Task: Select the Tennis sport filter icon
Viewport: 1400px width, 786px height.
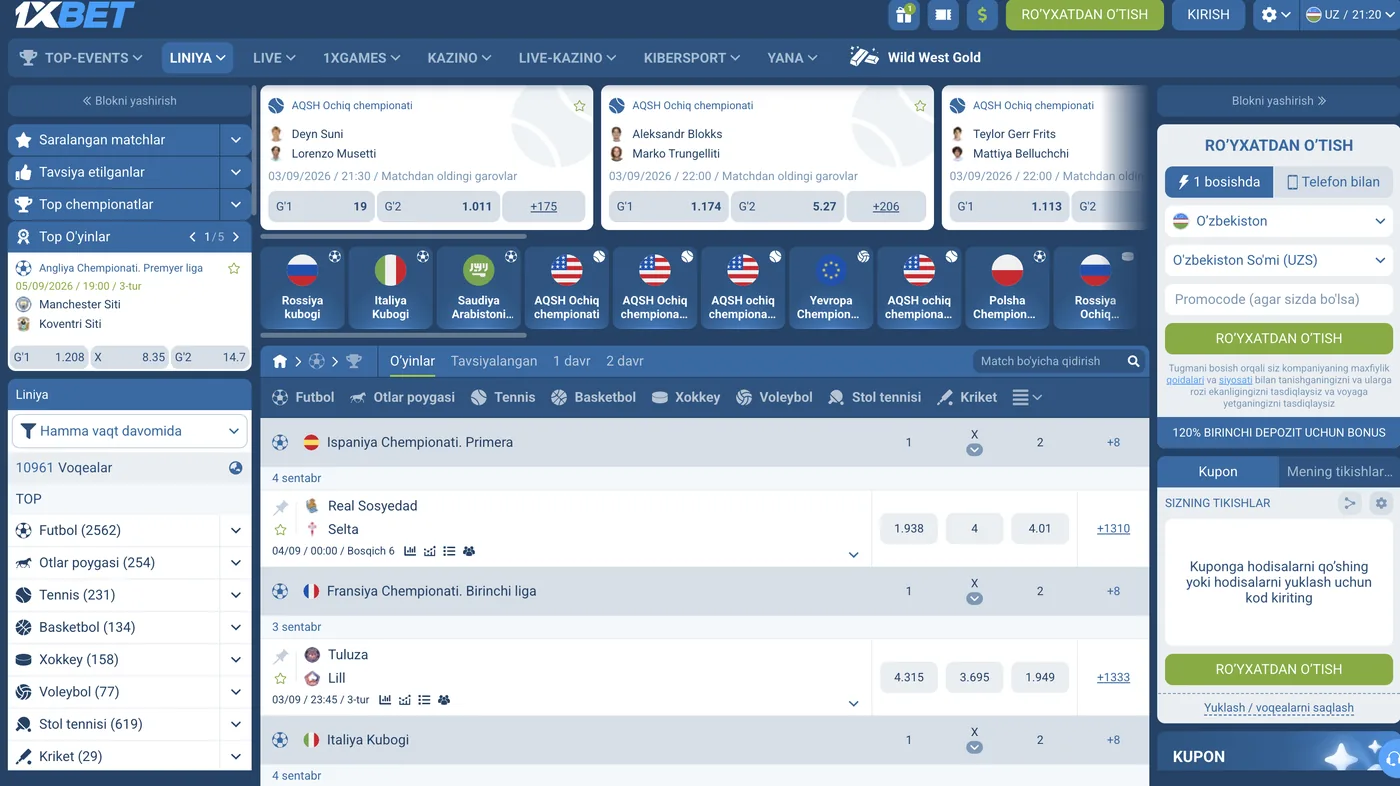Action: click(x=478, y=397)
